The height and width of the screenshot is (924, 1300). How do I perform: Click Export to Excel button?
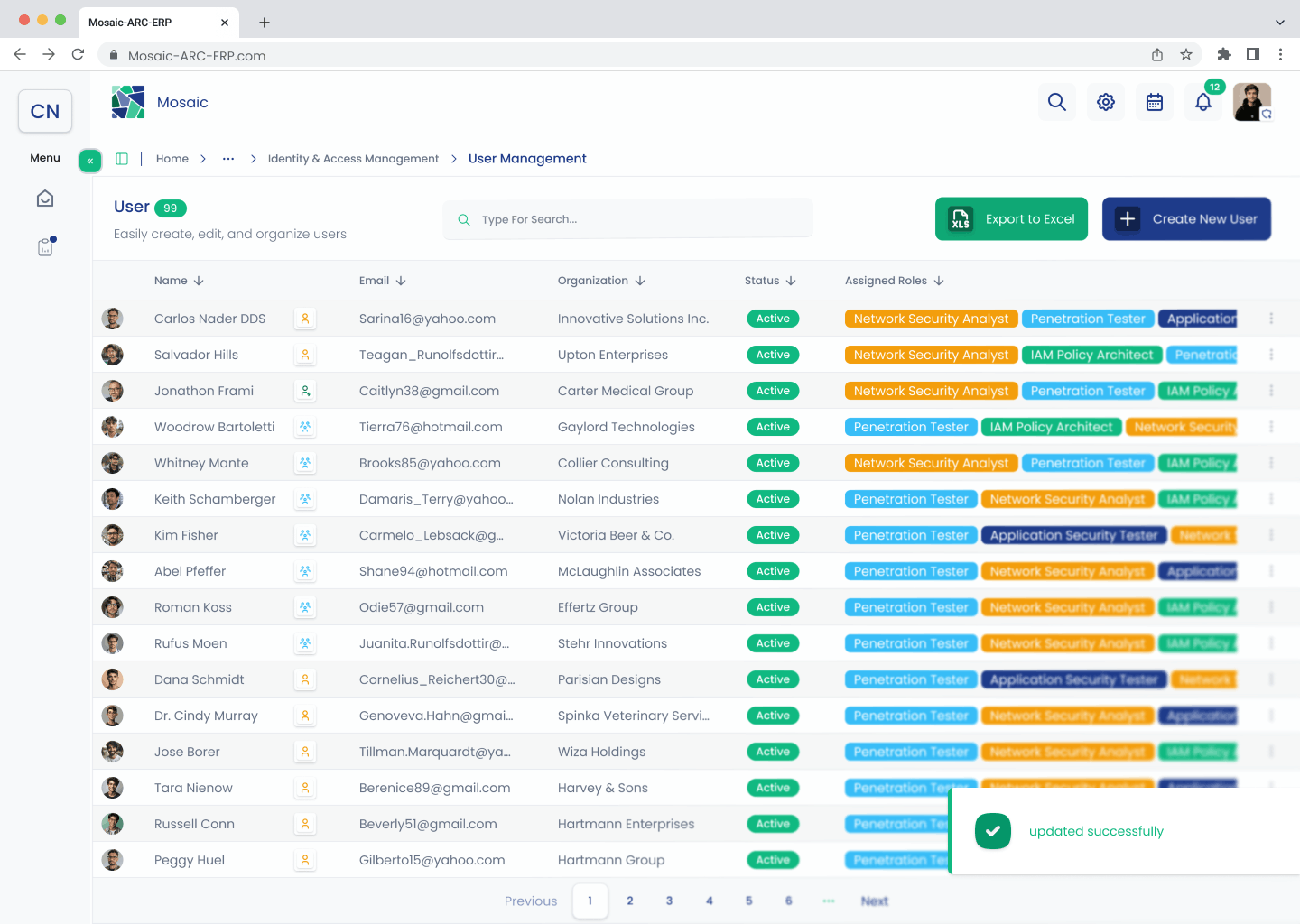(x=1011, y=219)
